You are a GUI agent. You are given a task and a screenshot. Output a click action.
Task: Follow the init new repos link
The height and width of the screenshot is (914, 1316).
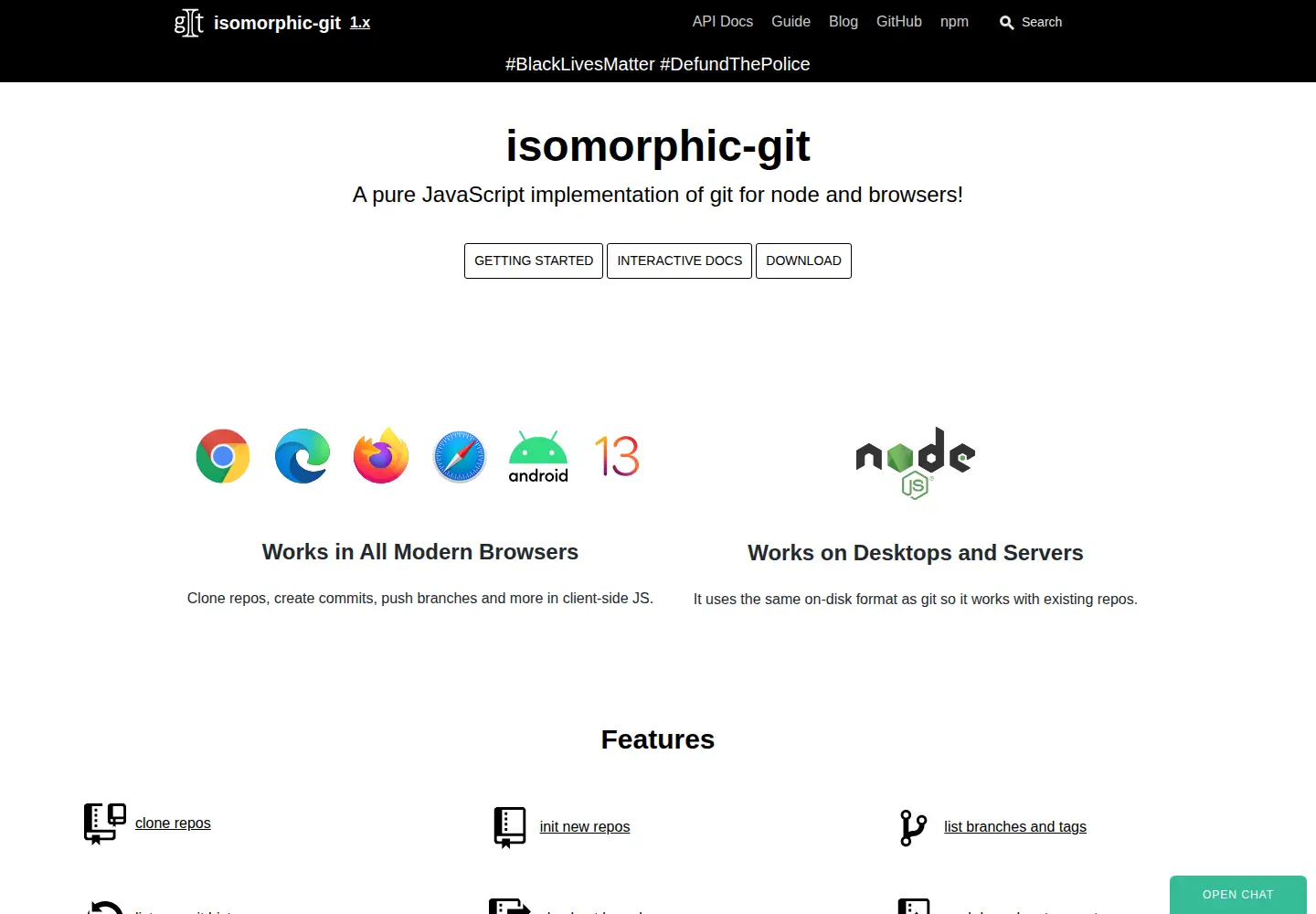click(585, 827)
